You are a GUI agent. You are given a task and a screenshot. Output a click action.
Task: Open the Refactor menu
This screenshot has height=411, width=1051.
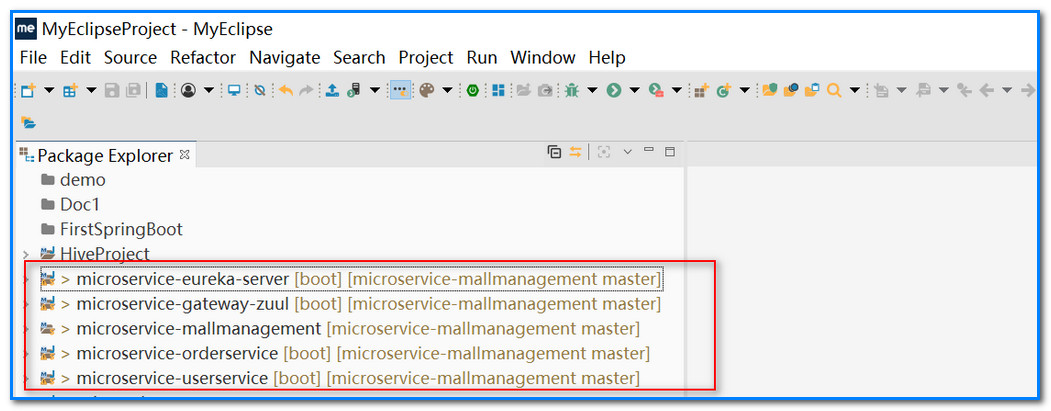[203, 58]
